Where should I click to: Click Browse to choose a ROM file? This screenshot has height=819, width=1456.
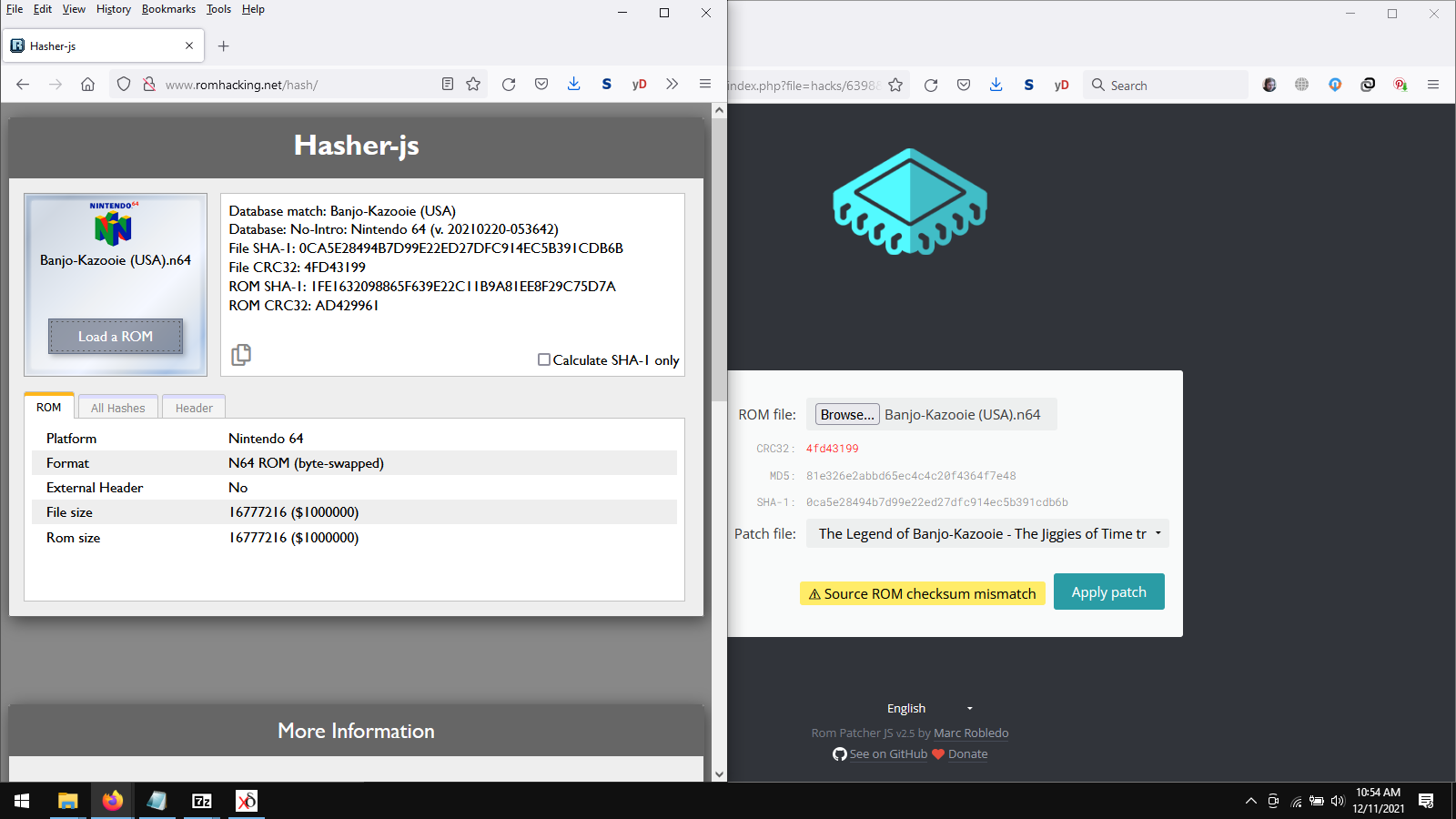pyautogui.click(x=847, y=414)
